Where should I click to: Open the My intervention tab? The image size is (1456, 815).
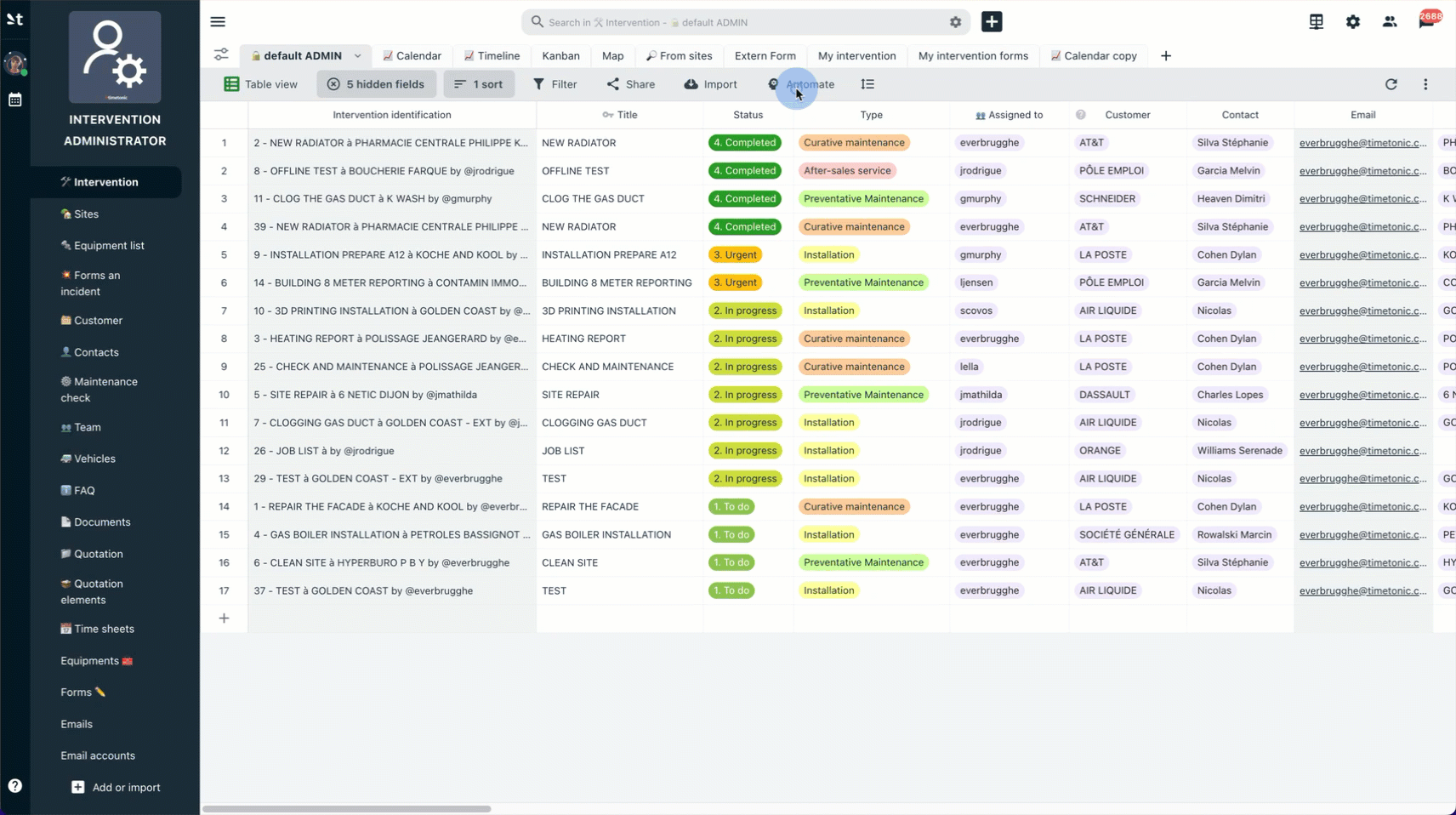point(856,56)
